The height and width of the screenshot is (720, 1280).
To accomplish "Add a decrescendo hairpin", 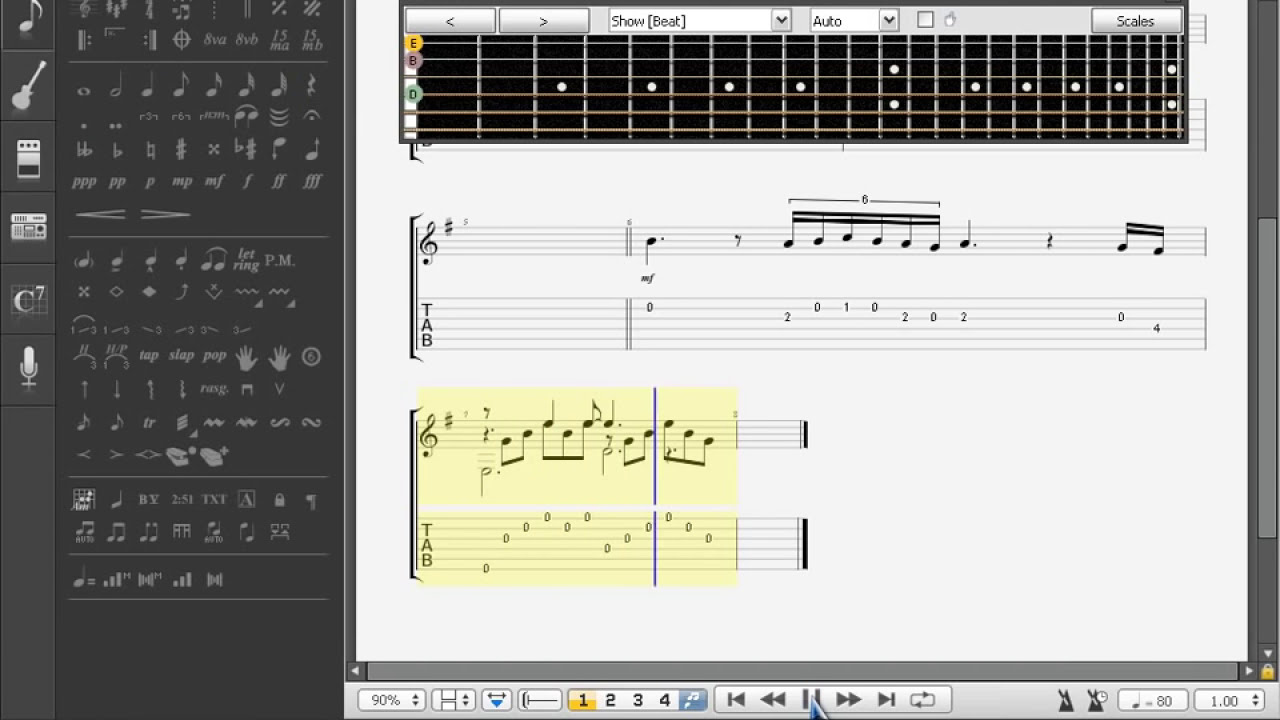I will [166, 214].
